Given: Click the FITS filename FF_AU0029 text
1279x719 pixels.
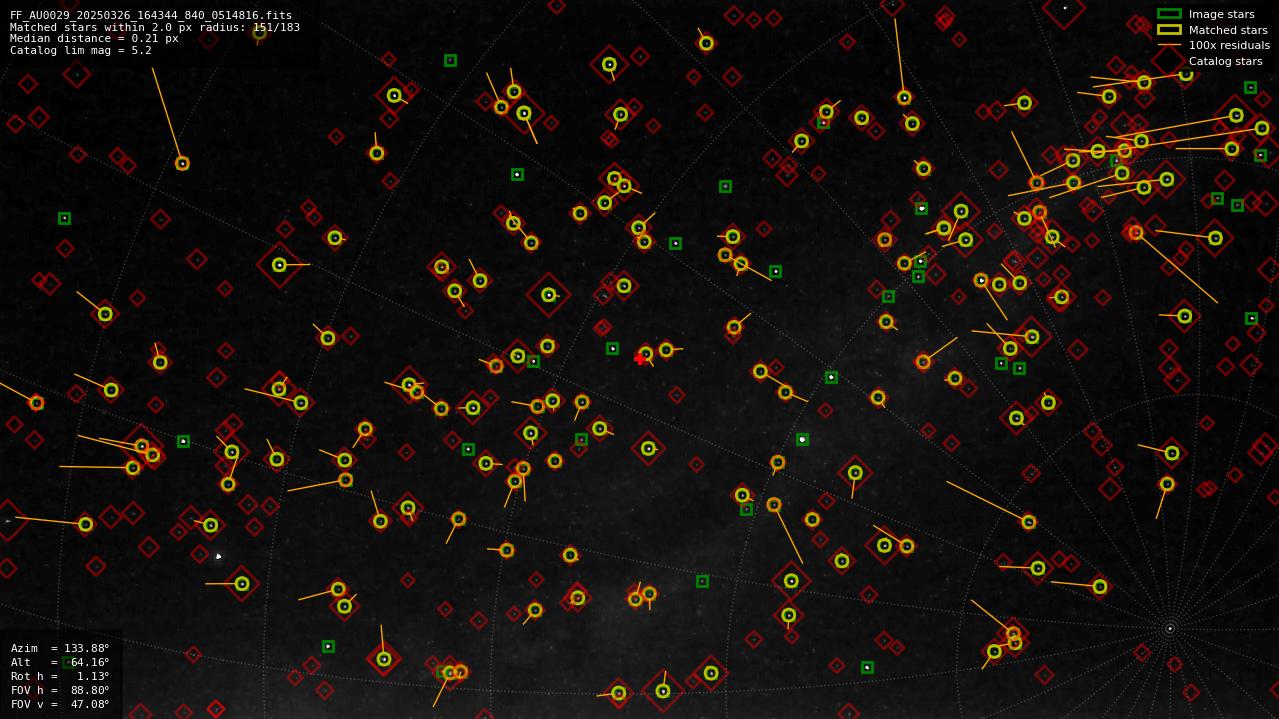Looking at the screenshot, I should [151, 15].
